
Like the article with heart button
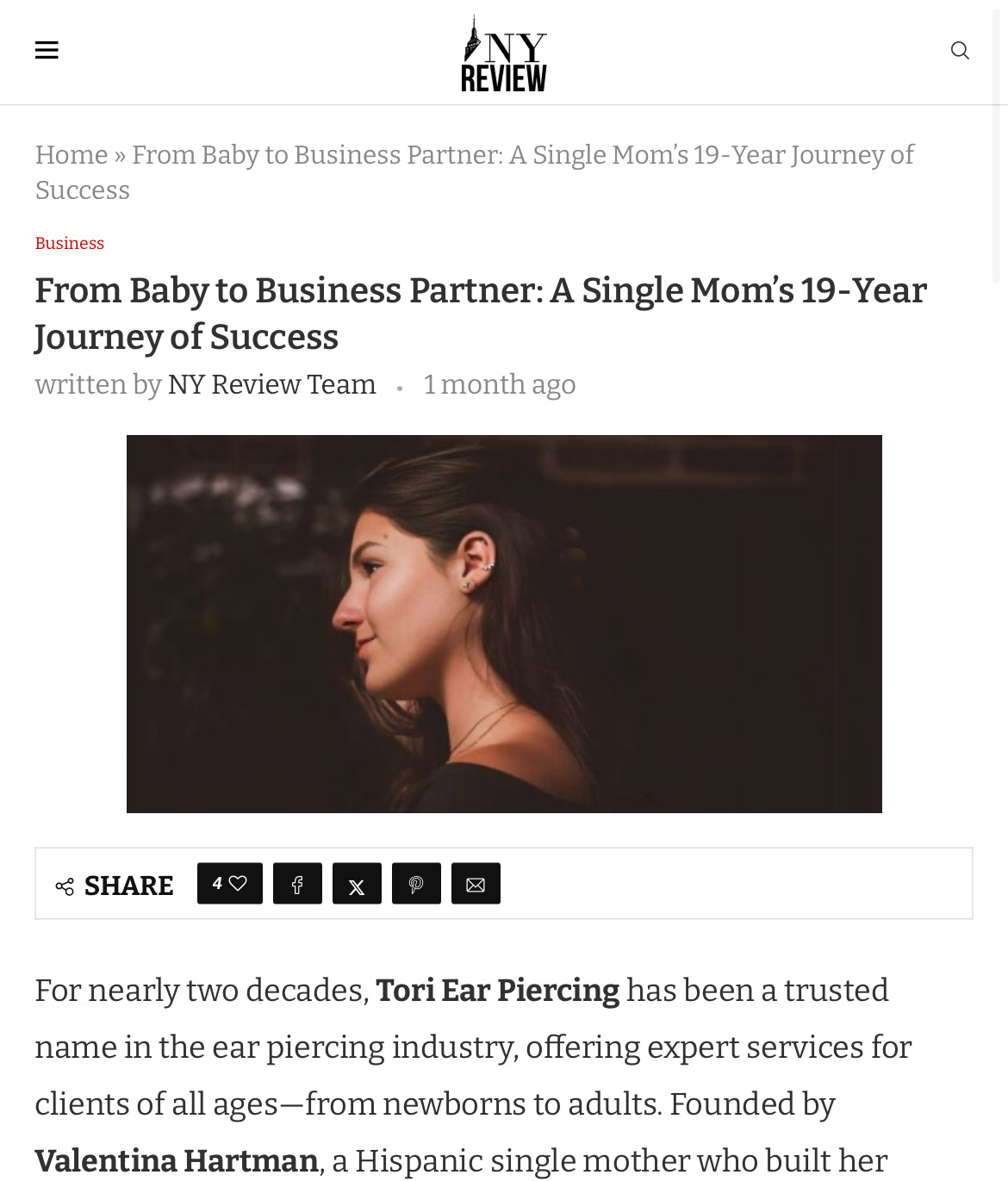(x=230, y=884)
